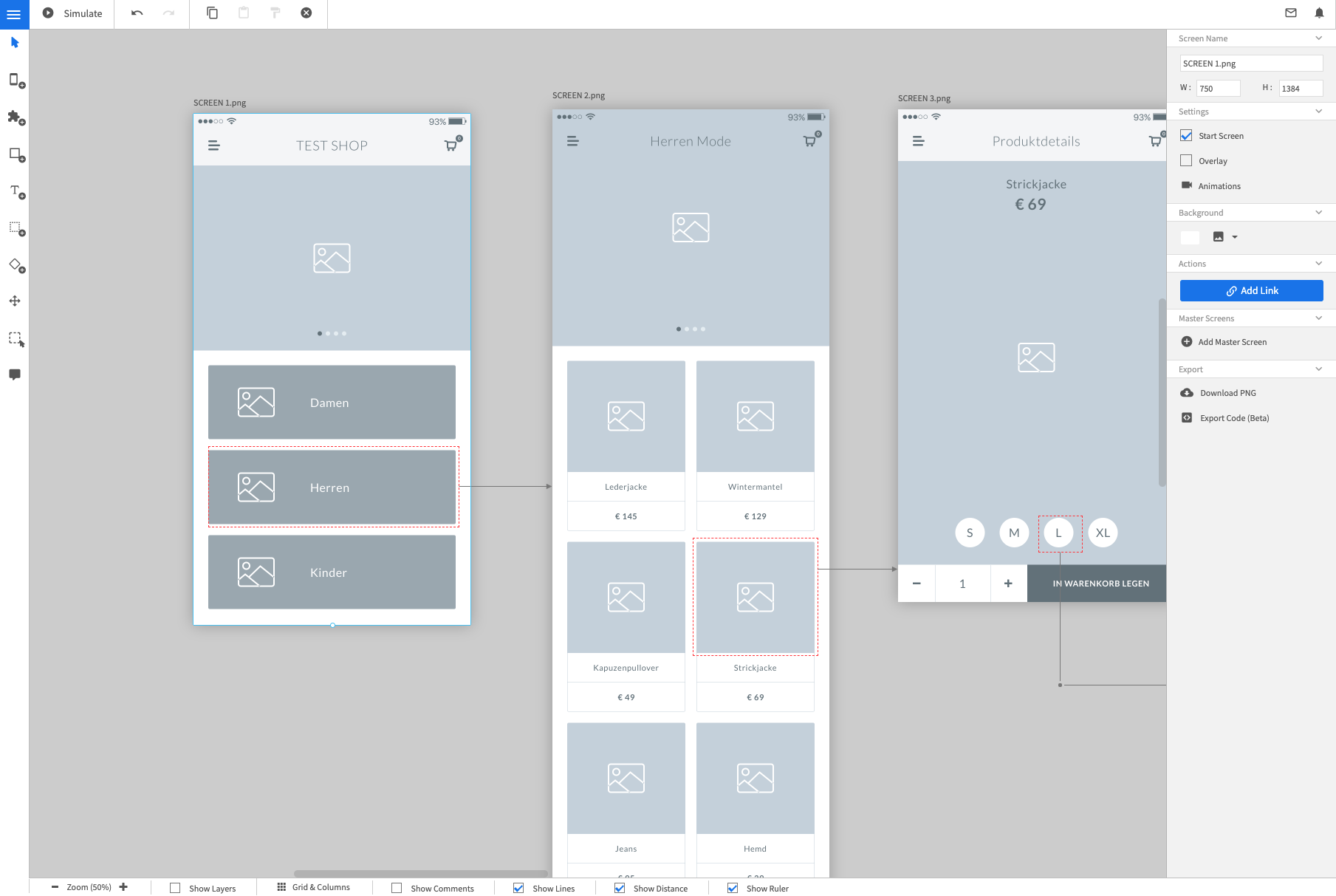
Task: Click the Animations camera icon
Action: pos(1187,185)
